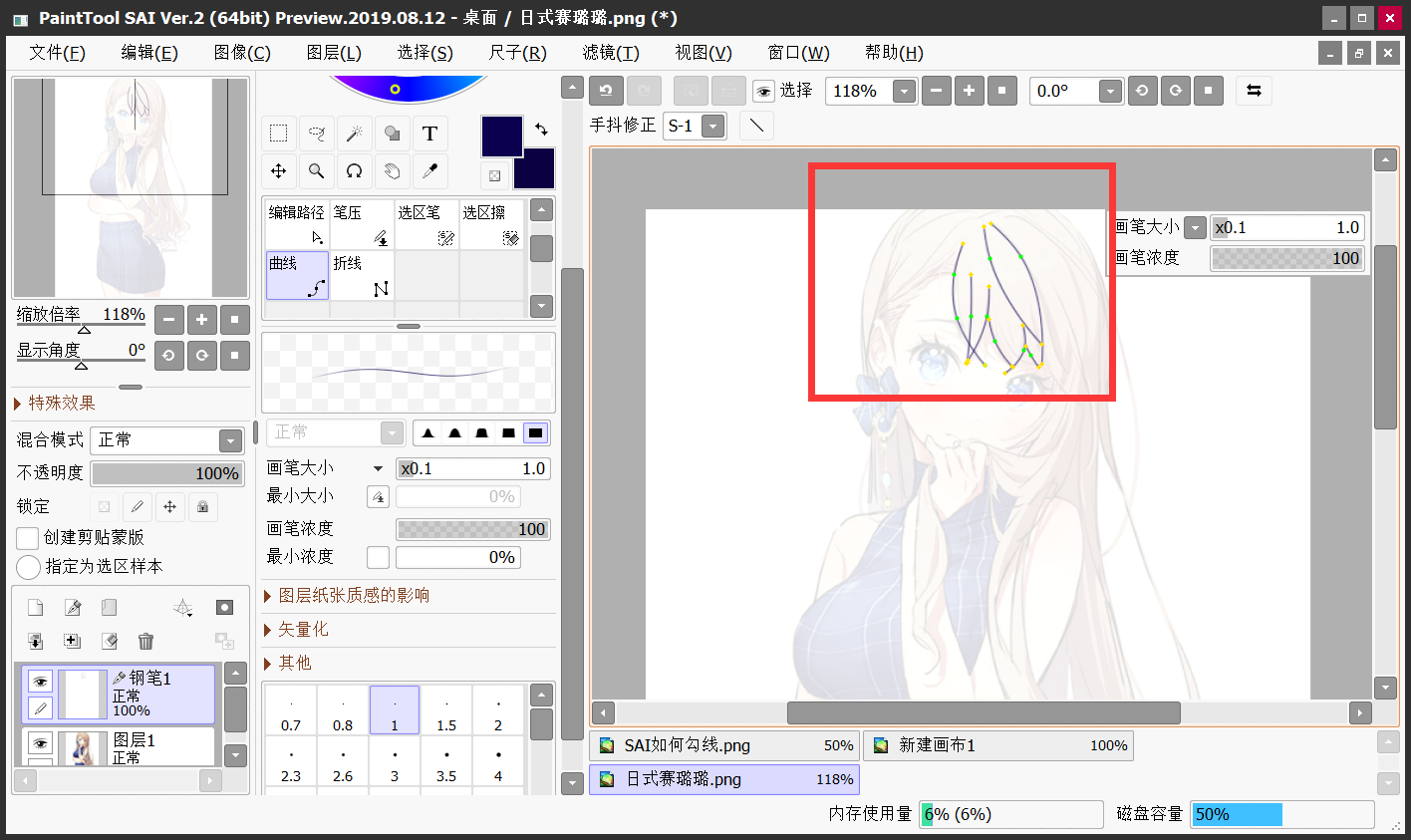Create a new normal layer
This screenshot has width=1411, height=840.
(36, 608)
